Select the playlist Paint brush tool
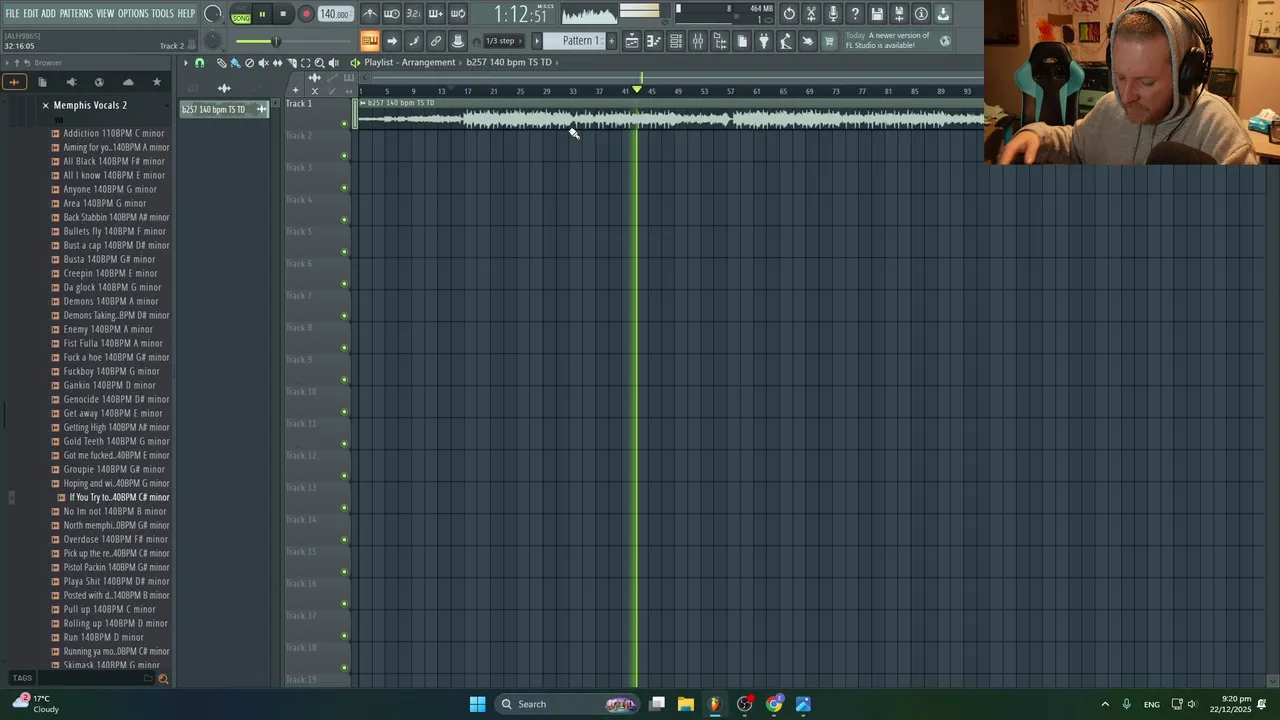1280x720 pixels. click(x=235, y=62)
